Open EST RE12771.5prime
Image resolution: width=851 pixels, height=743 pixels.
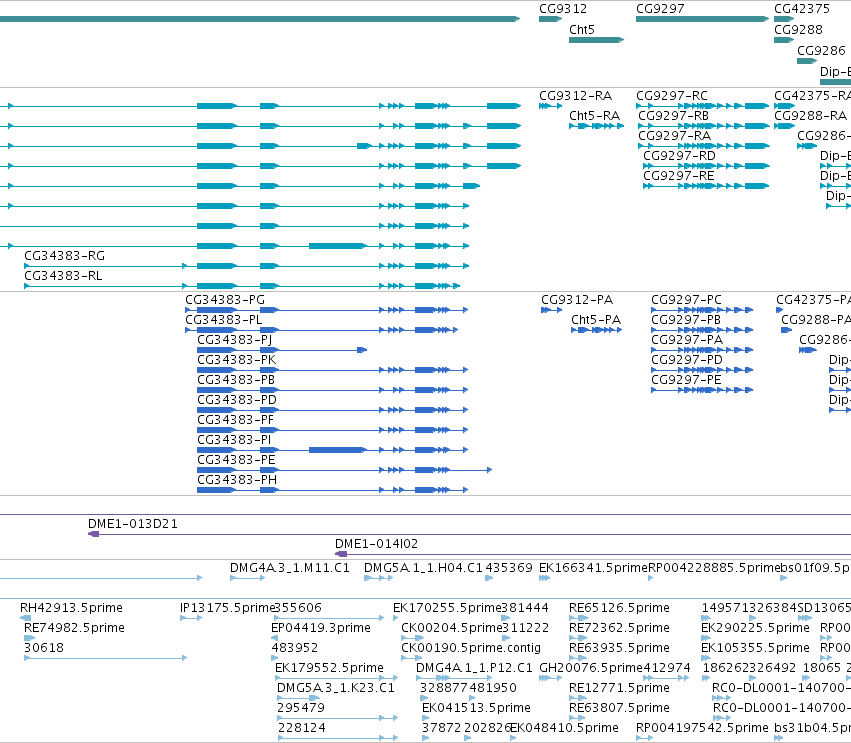pyautogui.click(x=578, y=698)
